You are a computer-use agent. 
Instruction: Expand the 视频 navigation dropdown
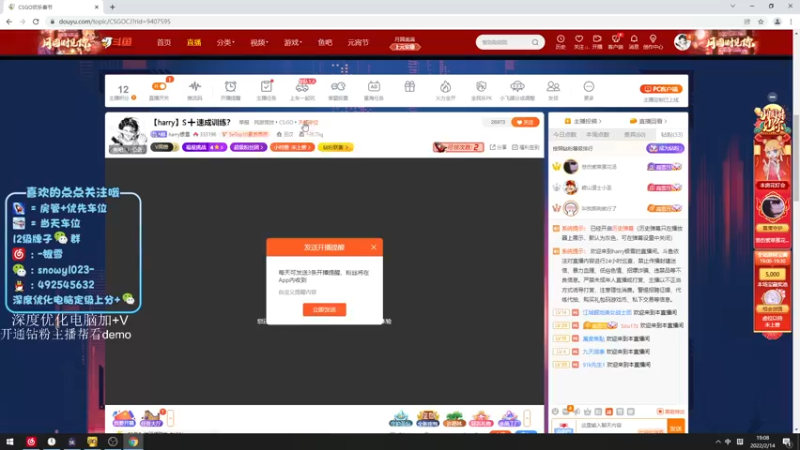[x=259, y=42]
